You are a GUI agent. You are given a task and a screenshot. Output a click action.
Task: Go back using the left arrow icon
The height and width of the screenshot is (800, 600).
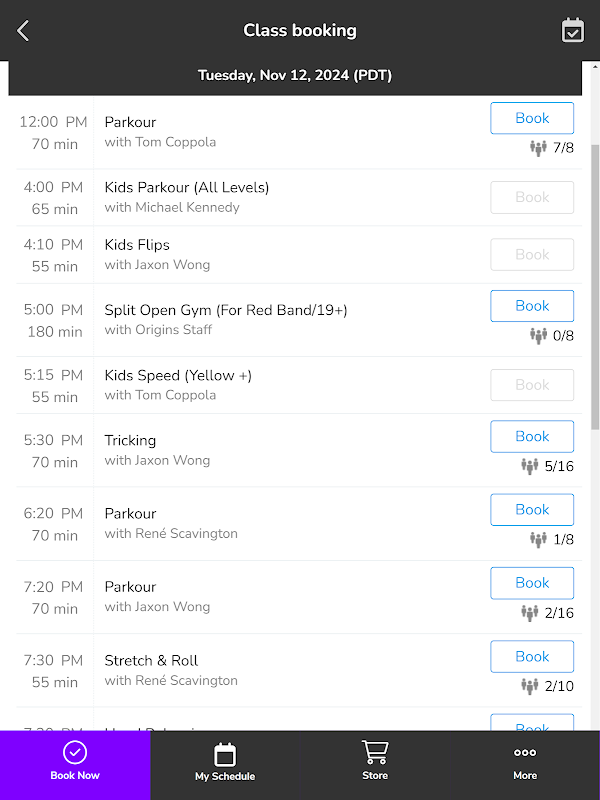(23, 31)
